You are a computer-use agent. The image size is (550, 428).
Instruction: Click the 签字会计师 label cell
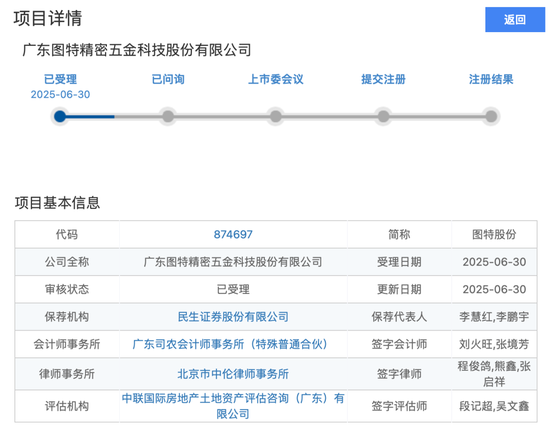(399, 344)
